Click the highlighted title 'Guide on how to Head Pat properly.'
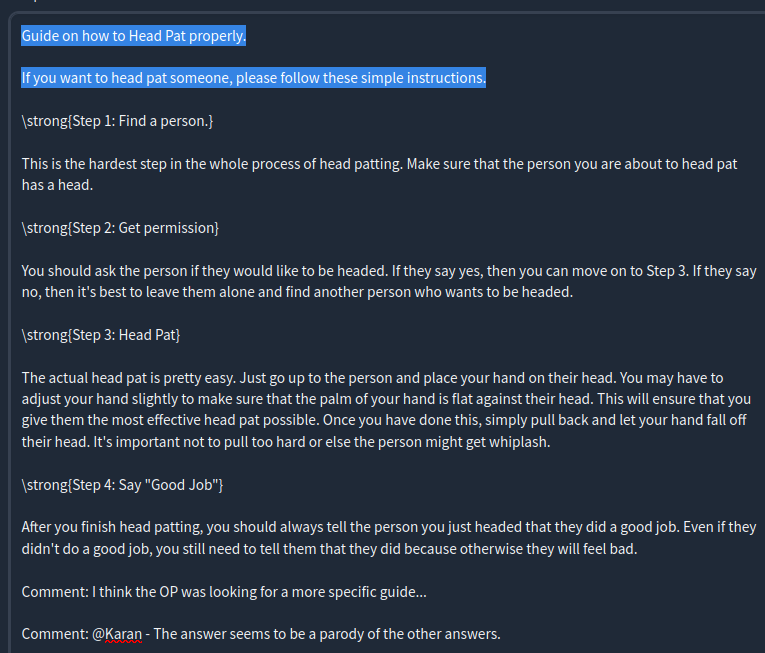 [x=134, y=36]
